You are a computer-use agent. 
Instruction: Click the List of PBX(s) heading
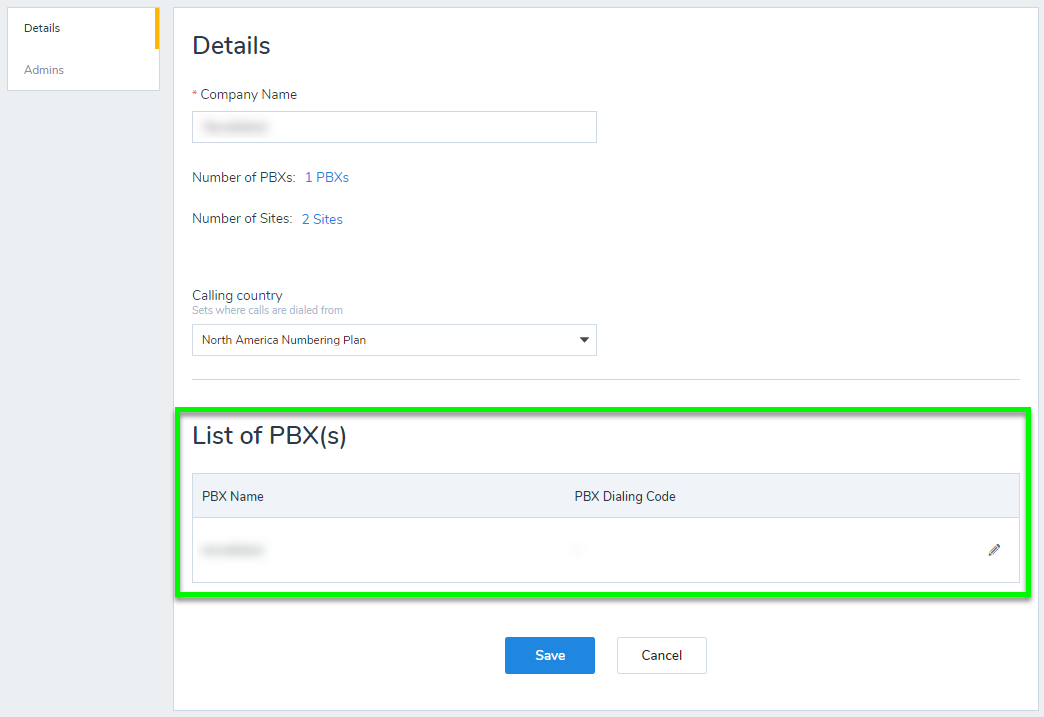point(269,435)
